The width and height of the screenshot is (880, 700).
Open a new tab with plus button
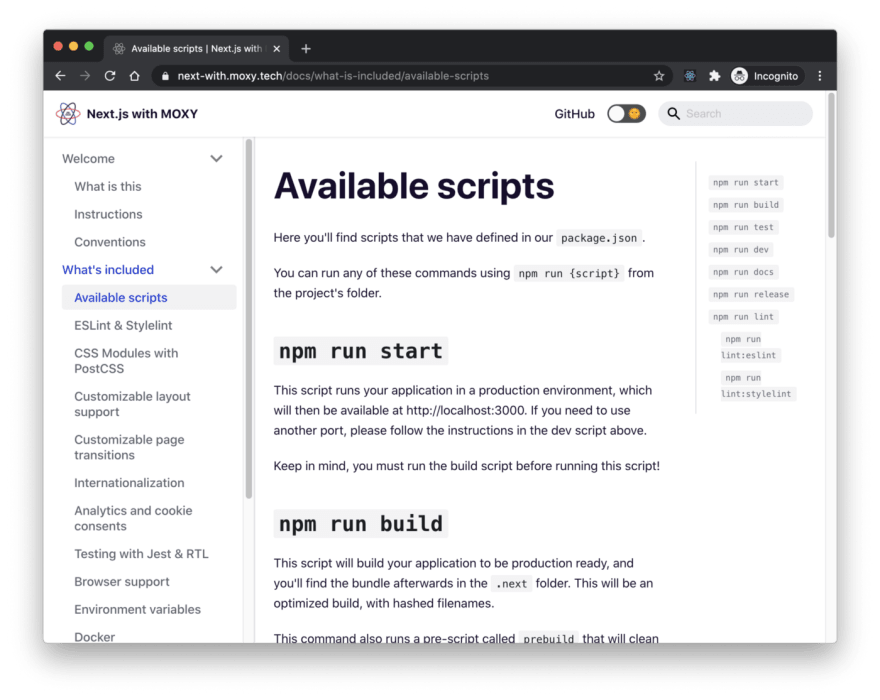306,49
